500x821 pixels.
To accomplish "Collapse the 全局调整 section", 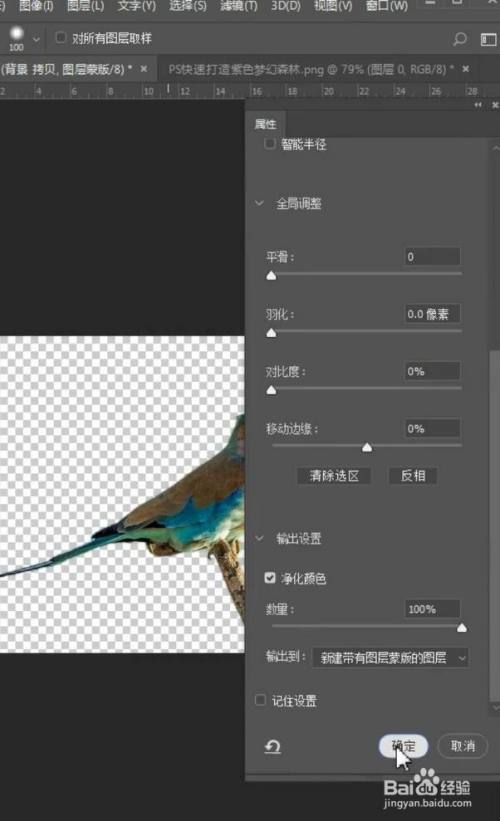I will click(259, 203).
